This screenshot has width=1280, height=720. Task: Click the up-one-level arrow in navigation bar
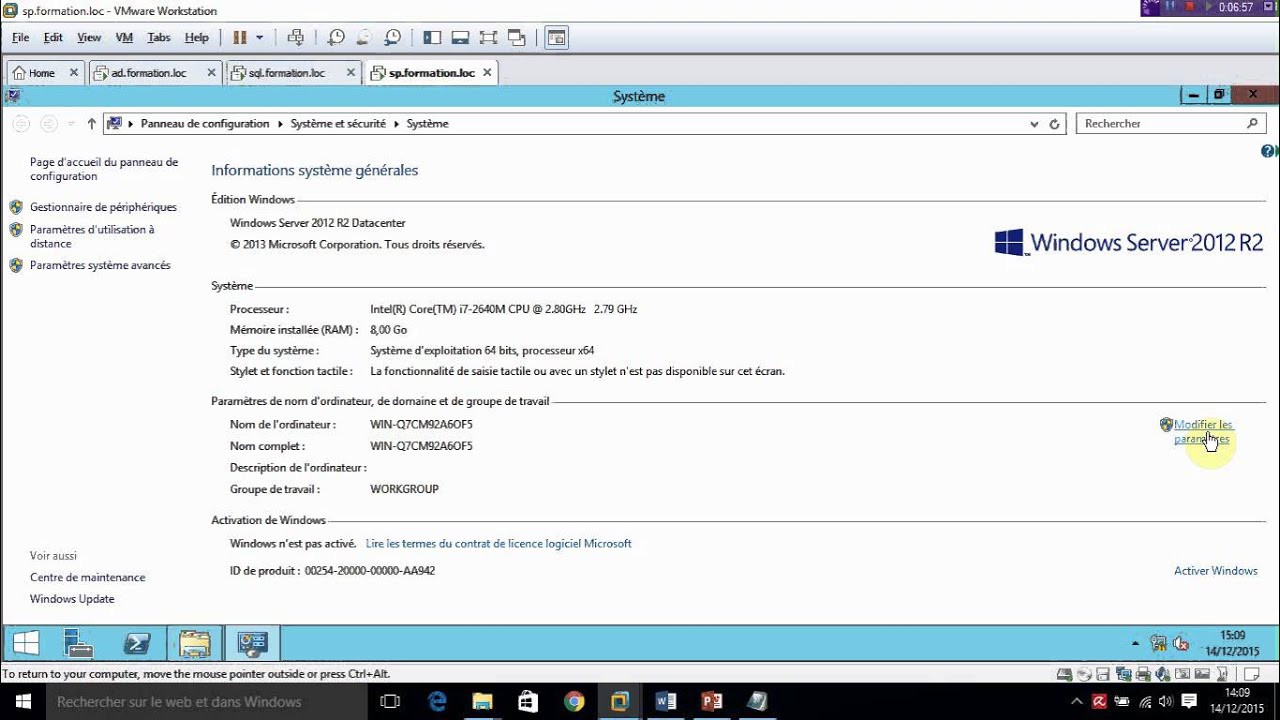[92, 124]
